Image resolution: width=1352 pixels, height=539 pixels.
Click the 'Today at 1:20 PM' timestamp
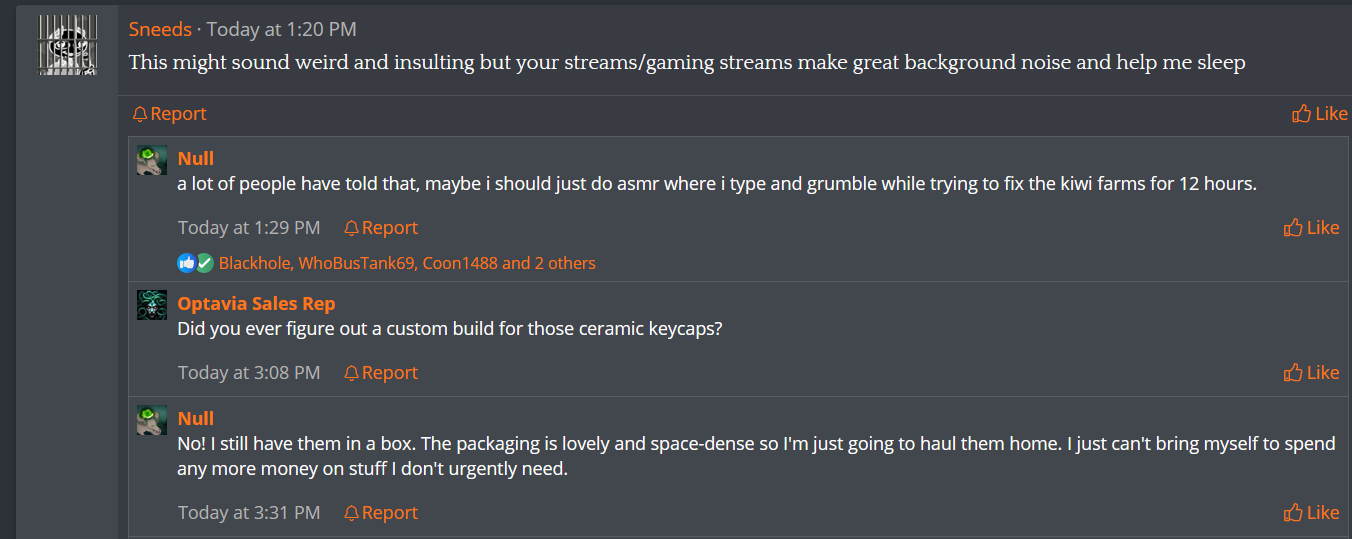(281, 29)
